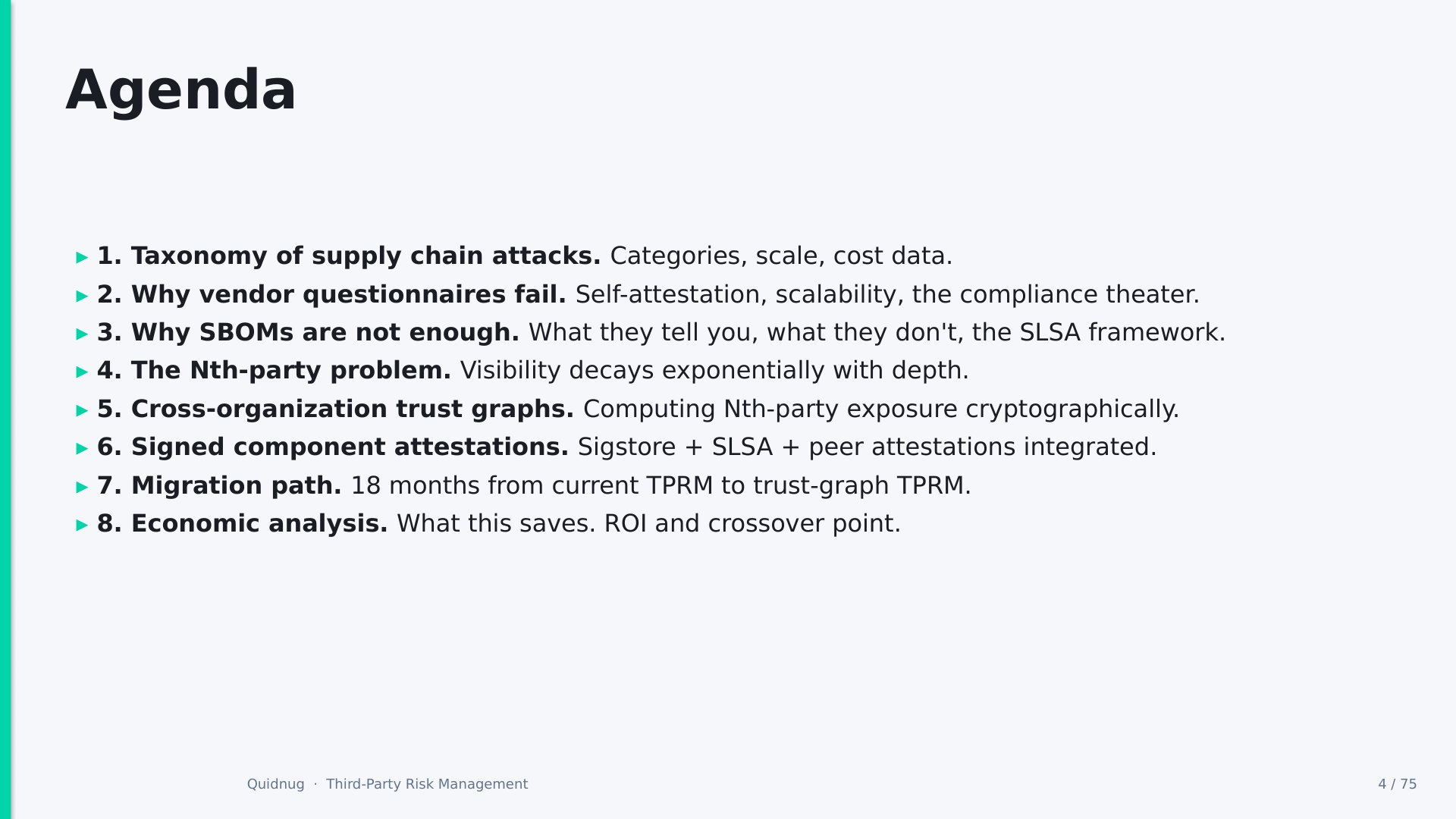Select the Agenda slide title
The height and width of the screenshot is (819, 1456).
180,91
